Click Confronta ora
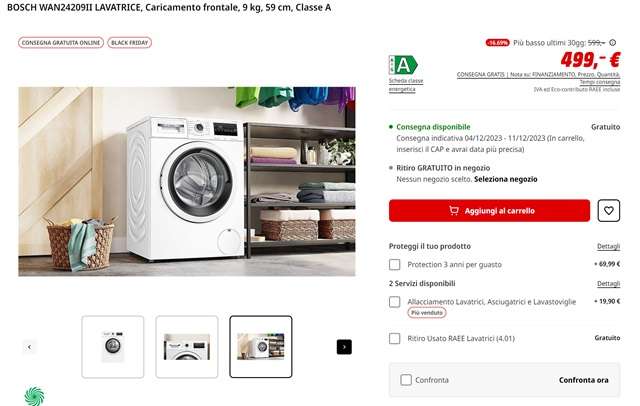The image size is (640, 406). (x=584, y=380)
